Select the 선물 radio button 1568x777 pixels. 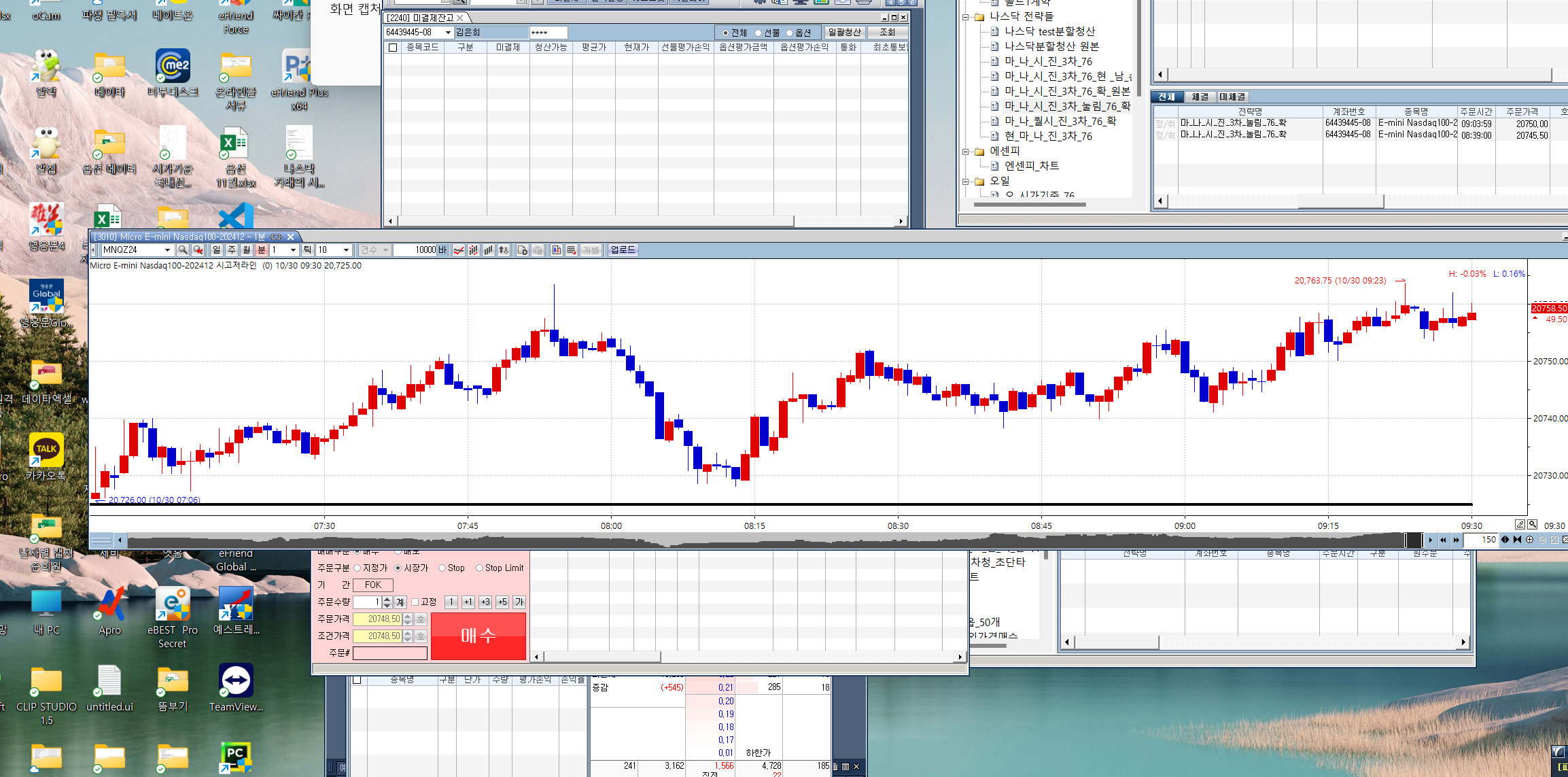[759, 33]
